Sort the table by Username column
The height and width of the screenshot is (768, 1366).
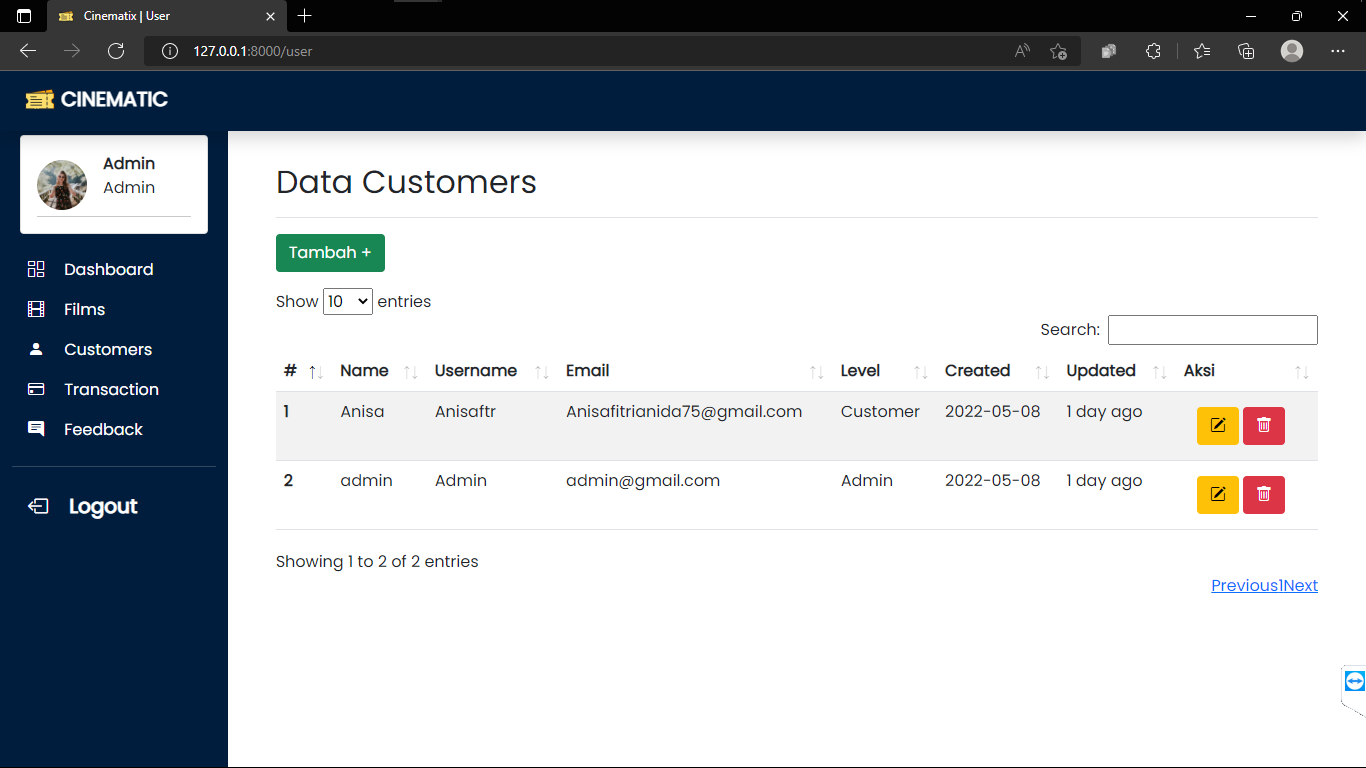pyautogui.click(x=492, y=371)
